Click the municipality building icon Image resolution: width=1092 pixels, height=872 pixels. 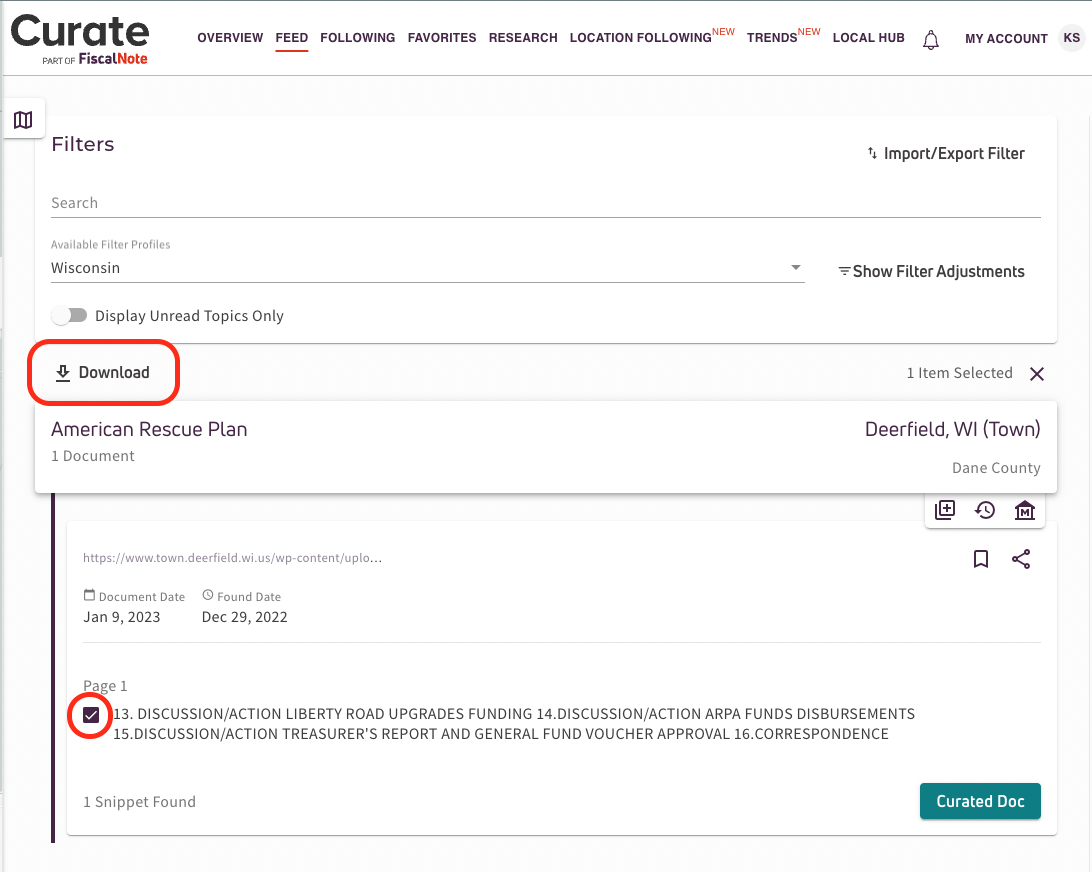1024,510
